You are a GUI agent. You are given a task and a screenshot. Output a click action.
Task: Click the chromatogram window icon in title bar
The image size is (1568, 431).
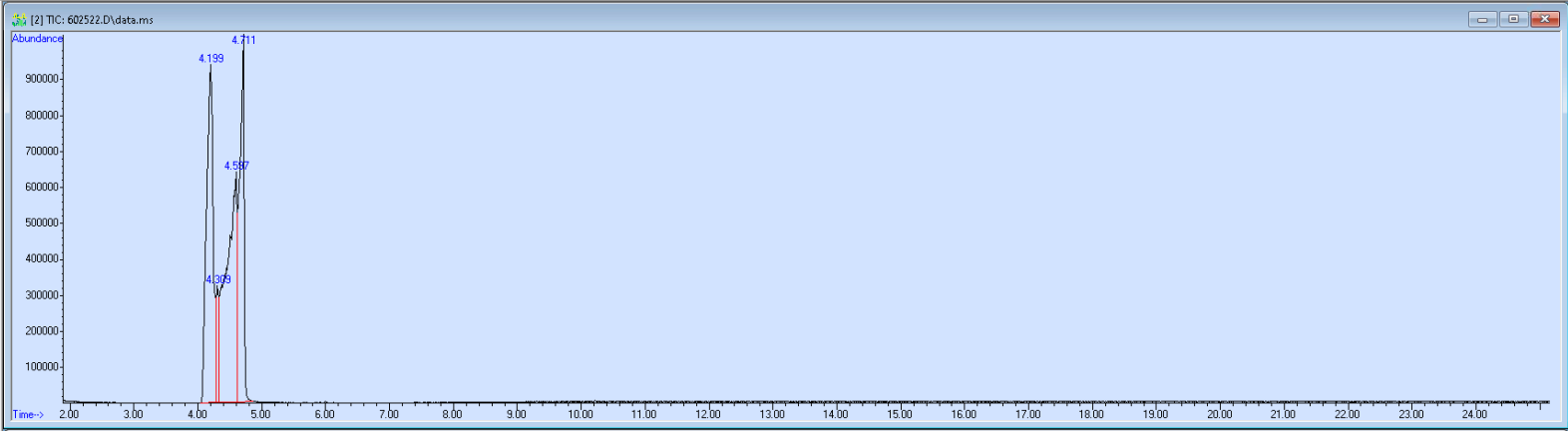[19, 19]
